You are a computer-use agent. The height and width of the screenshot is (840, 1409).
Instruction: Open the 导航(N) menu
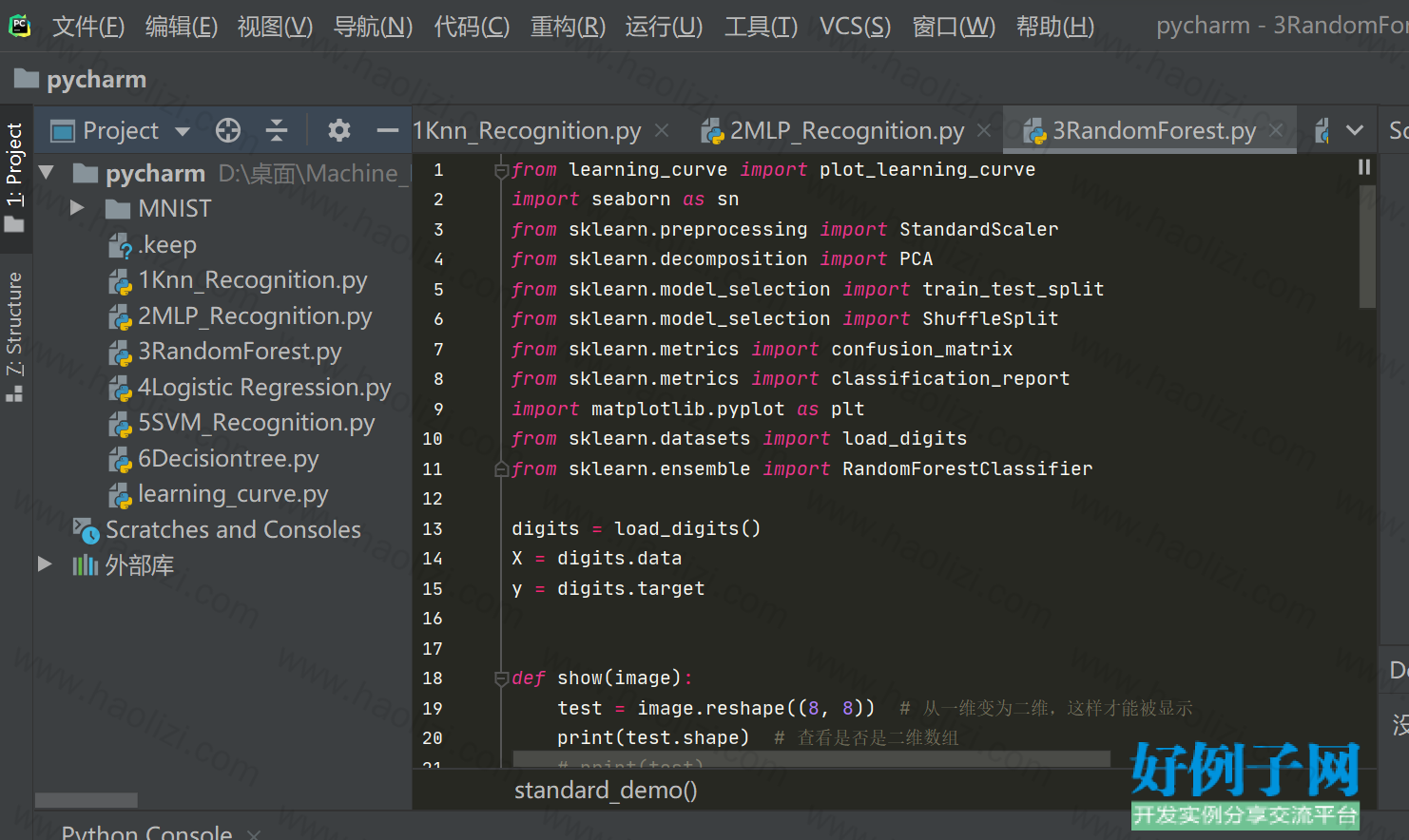click(x=373, y=26)
